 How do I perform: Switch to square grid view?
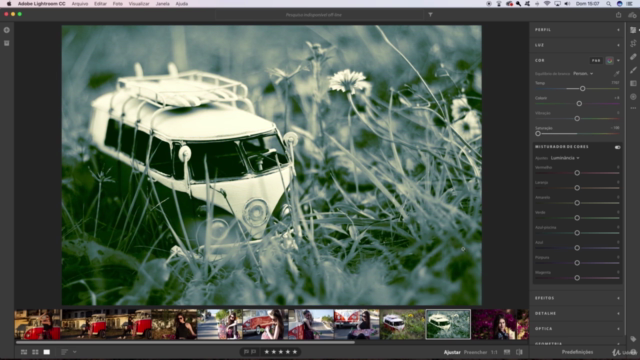(x=35, y=352)
